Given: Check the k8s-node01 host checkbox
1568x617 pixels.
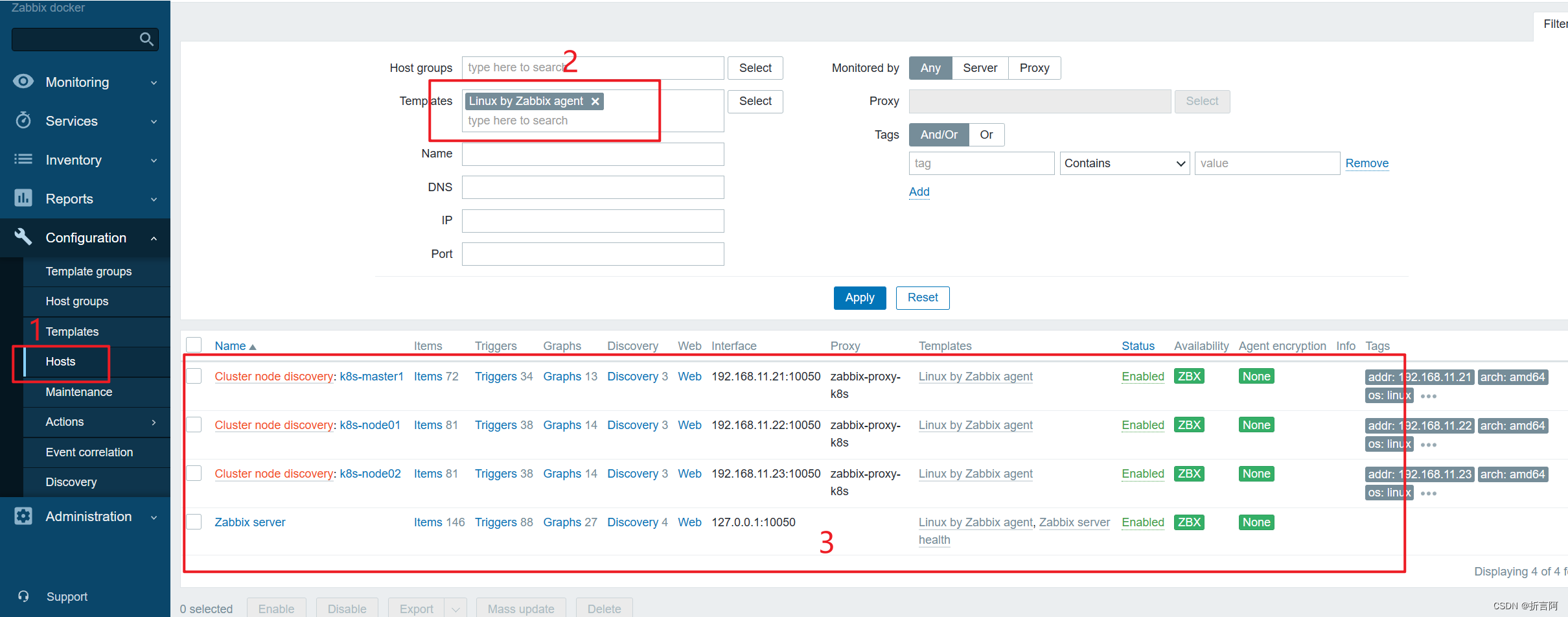Looking at the screenshot, I should pyautogui.click(x=194, y=425).
